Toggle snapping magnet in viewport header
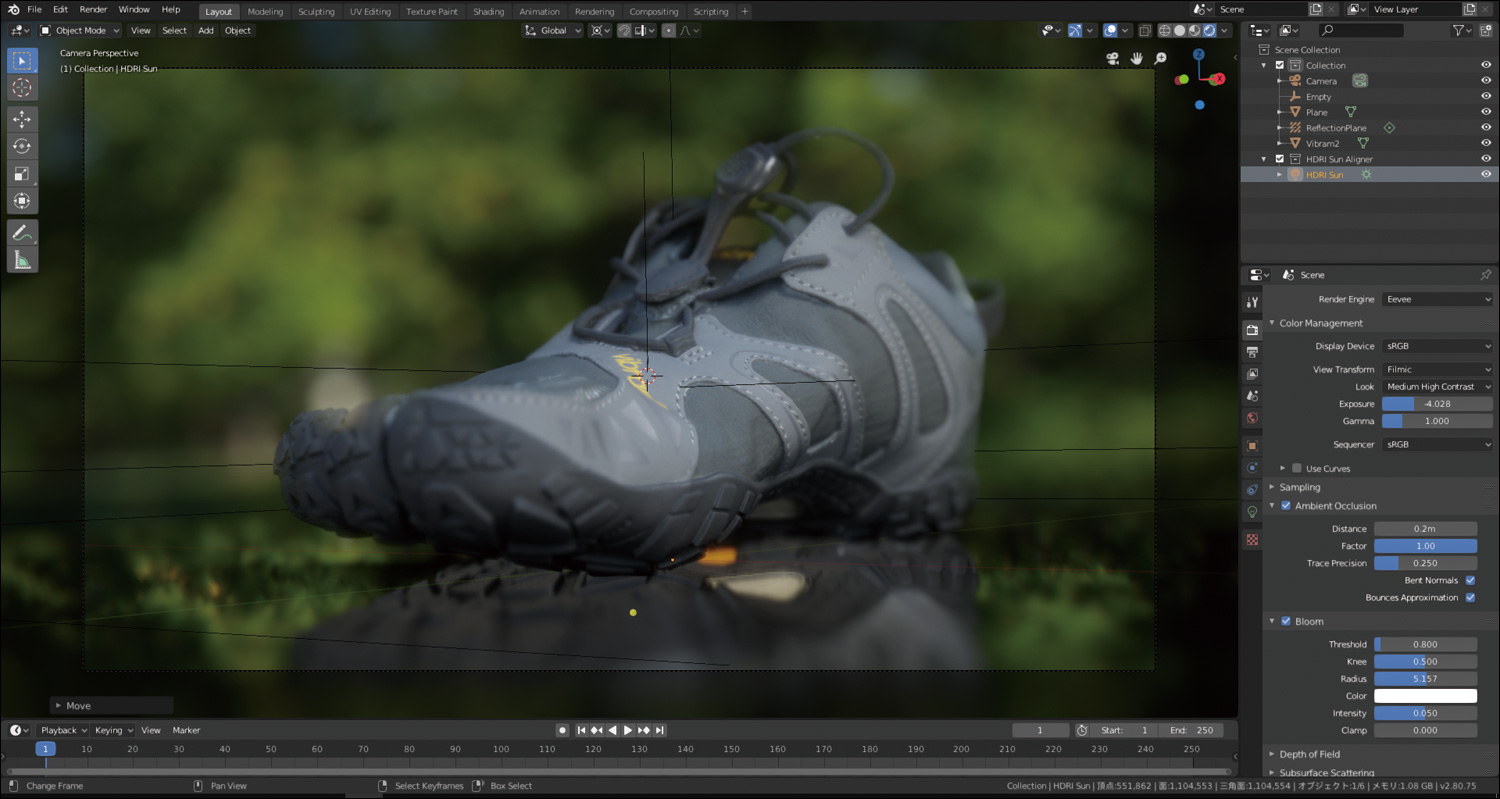 [624, 30]
